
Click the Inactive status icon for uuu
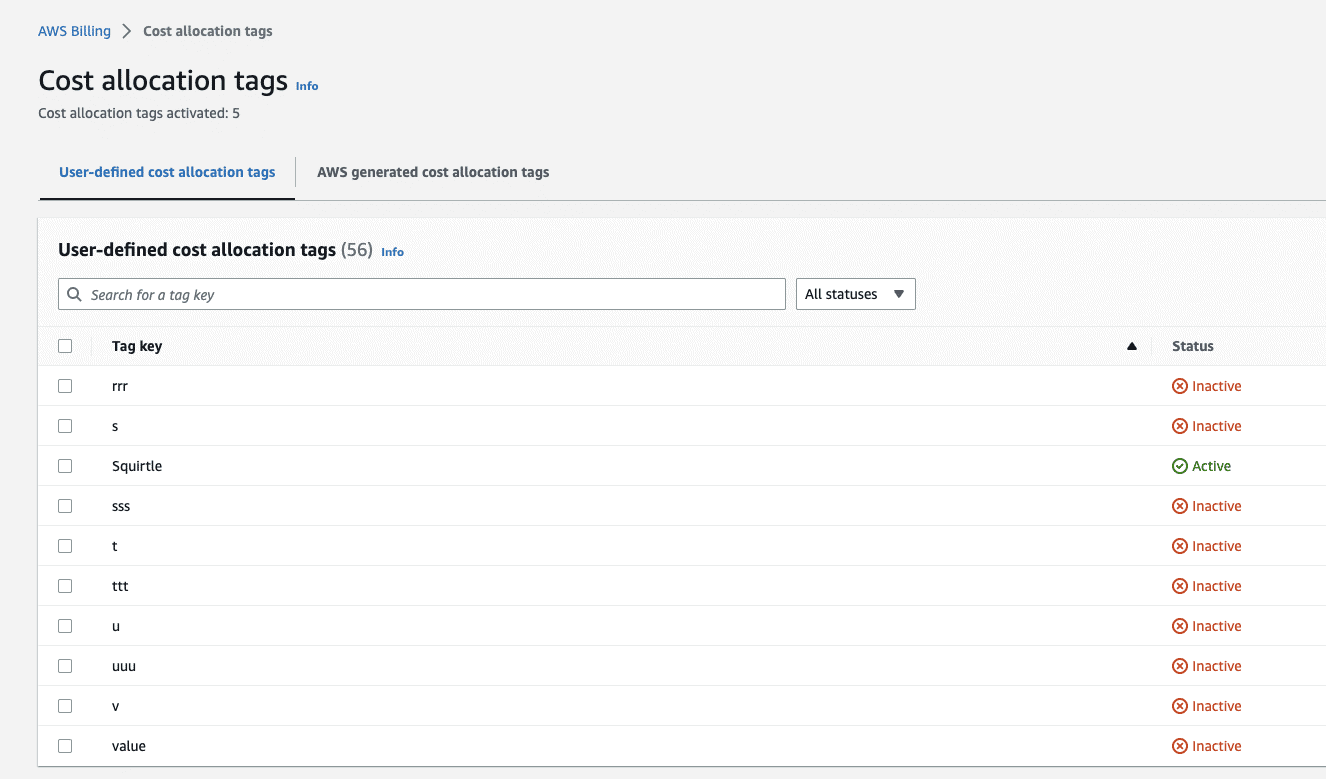(x=1180, y=666)
